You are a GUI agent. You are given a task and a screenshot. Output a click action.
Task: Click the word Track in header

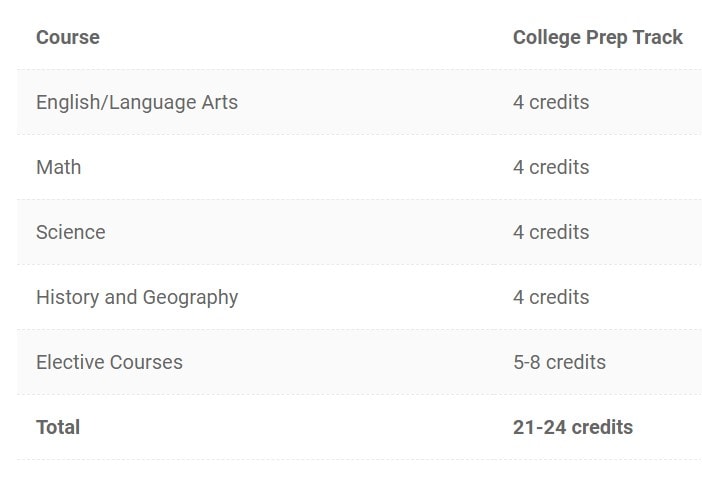click(658, 37)
